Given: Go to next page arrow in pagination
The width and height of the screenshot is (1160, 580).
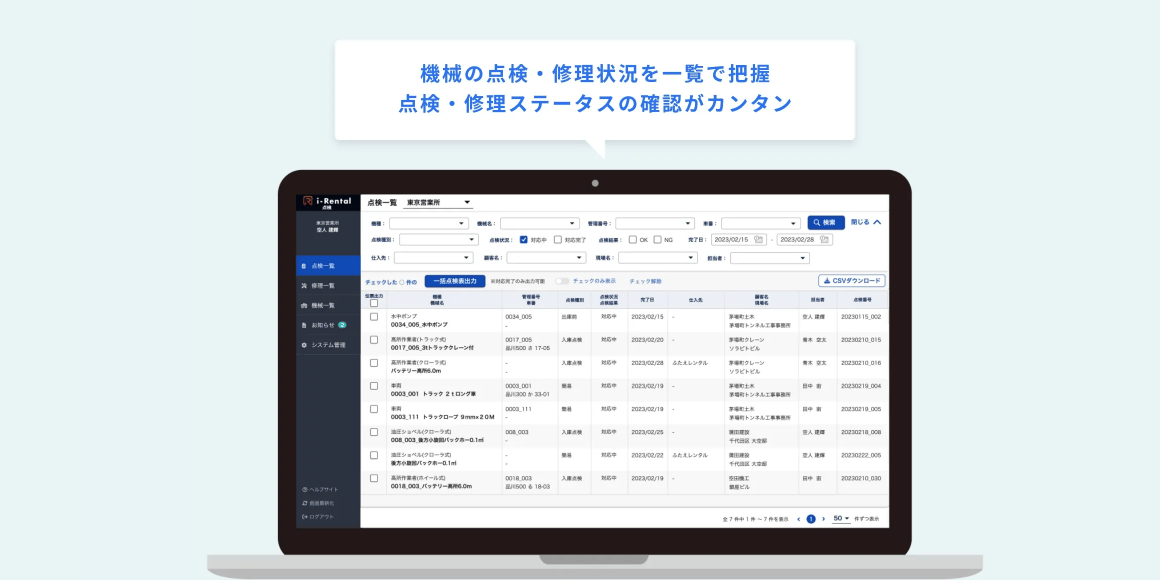Looking at the screenshot, I should pos(824,519).
